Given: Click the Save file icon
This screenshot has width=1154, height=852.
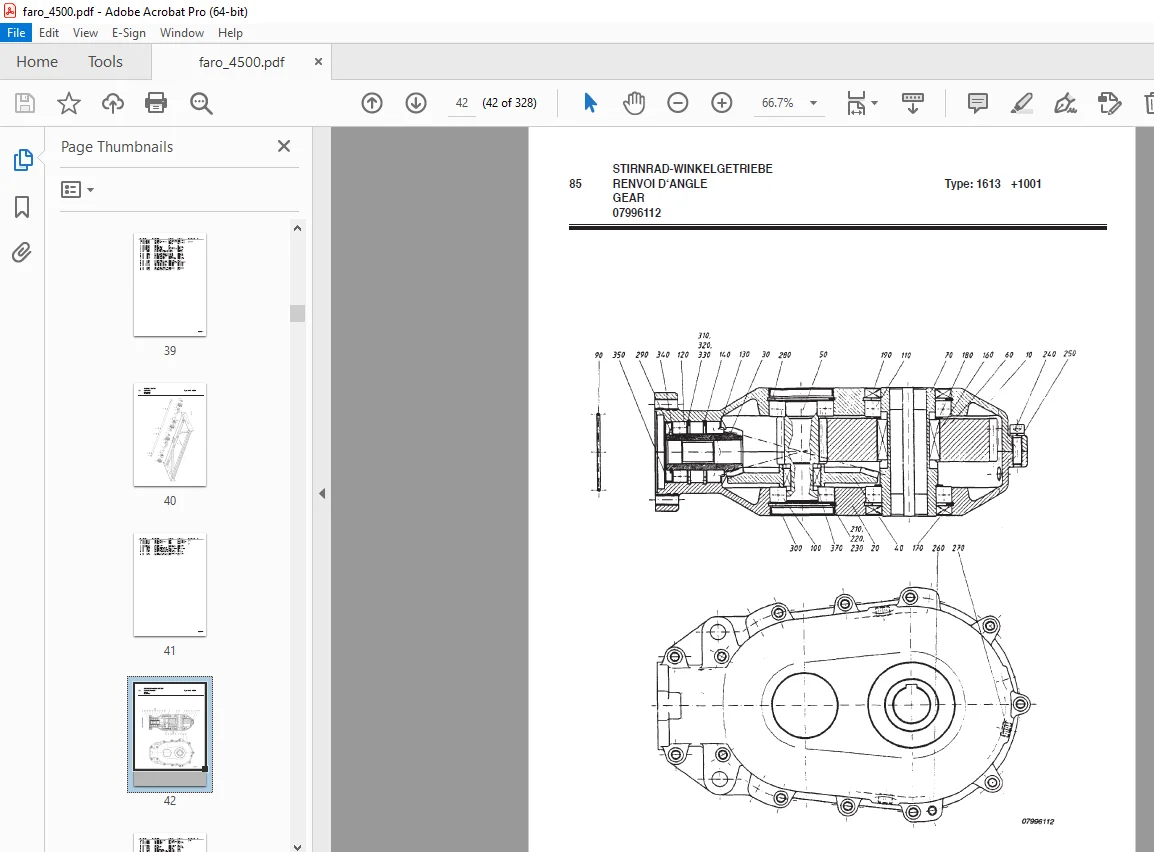Looking at the screenshot, I should pos(25,103).
